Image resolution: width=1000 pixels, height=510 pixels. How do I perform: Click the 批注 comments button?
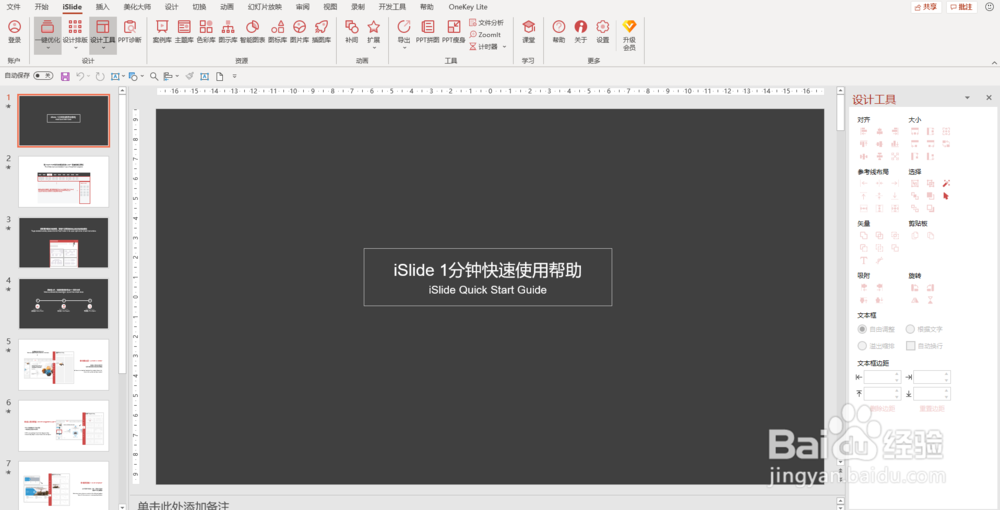[x=962, y=7]
